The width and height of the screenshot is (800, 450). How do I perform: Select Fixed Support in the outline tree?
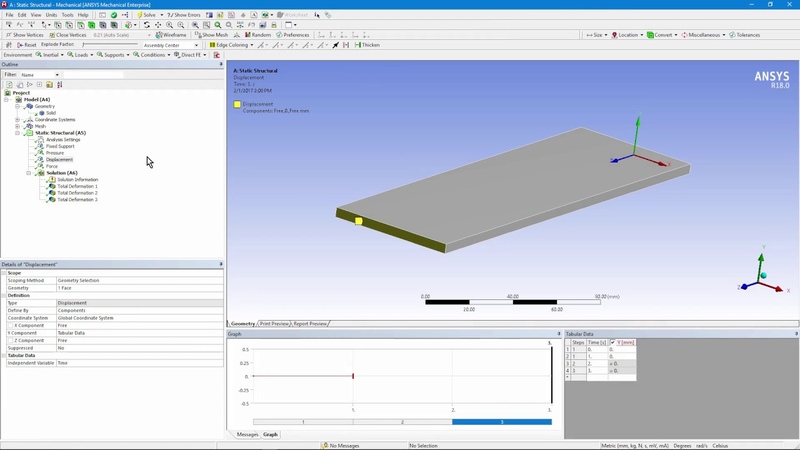click(60, 146)
